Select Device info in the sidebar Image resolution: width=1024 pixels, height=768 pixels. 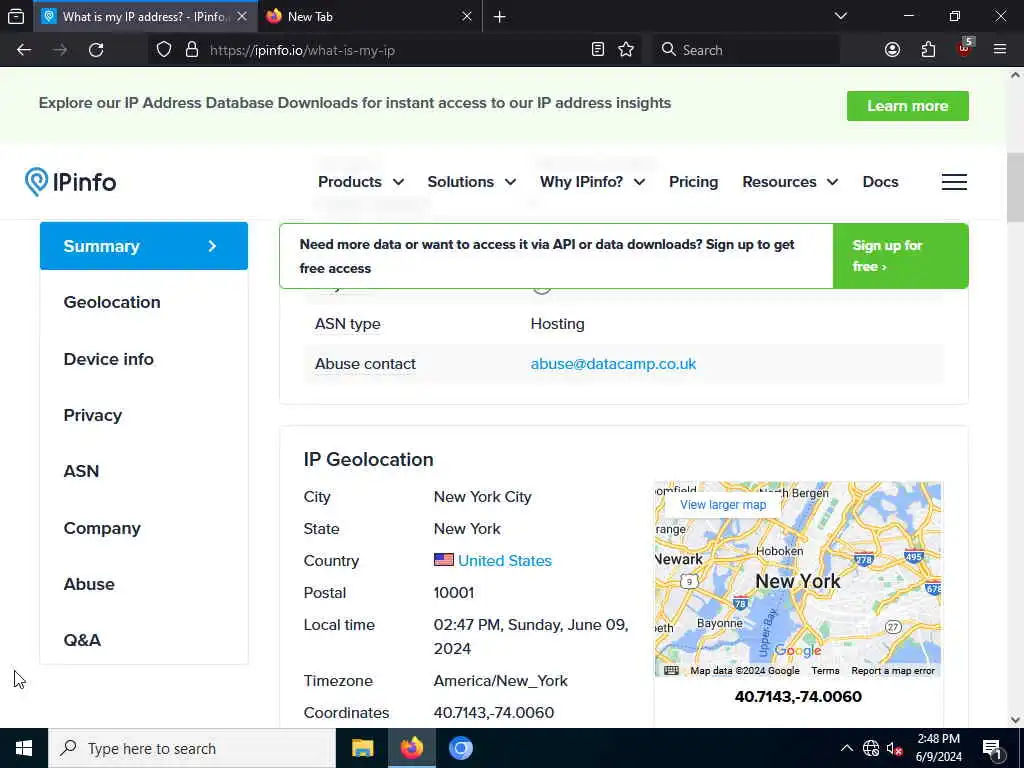pos(108,359)
